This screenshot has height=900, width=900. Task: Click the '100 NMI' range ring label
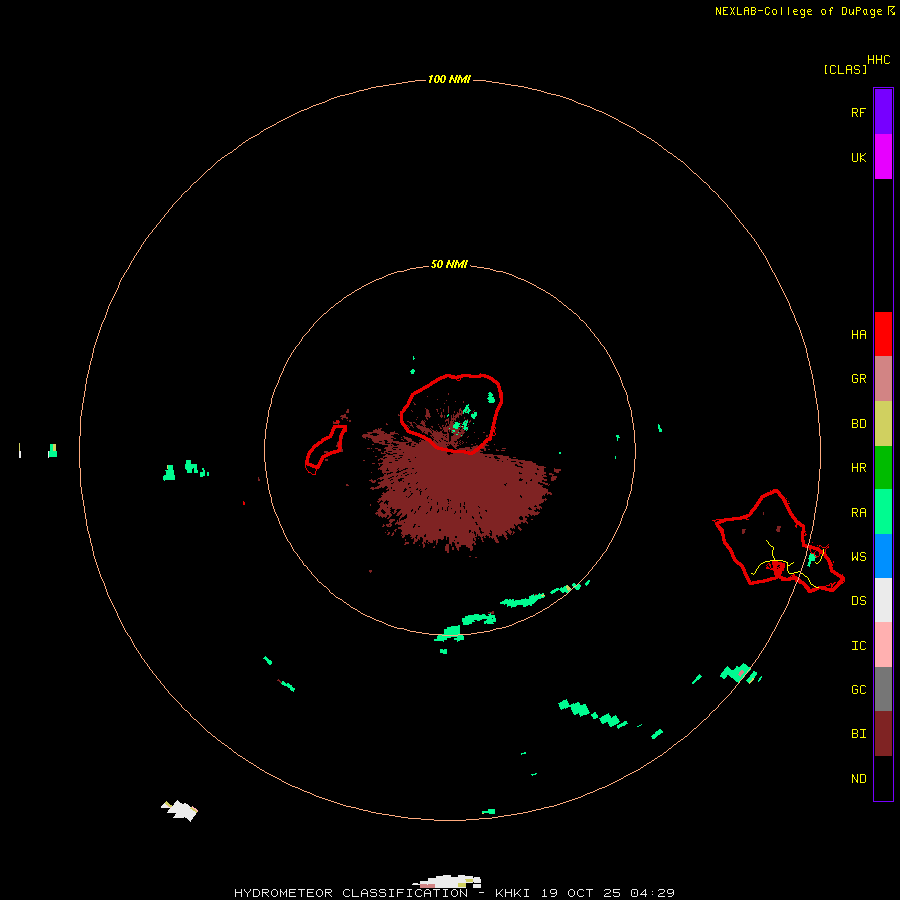[x=449, y=79]
